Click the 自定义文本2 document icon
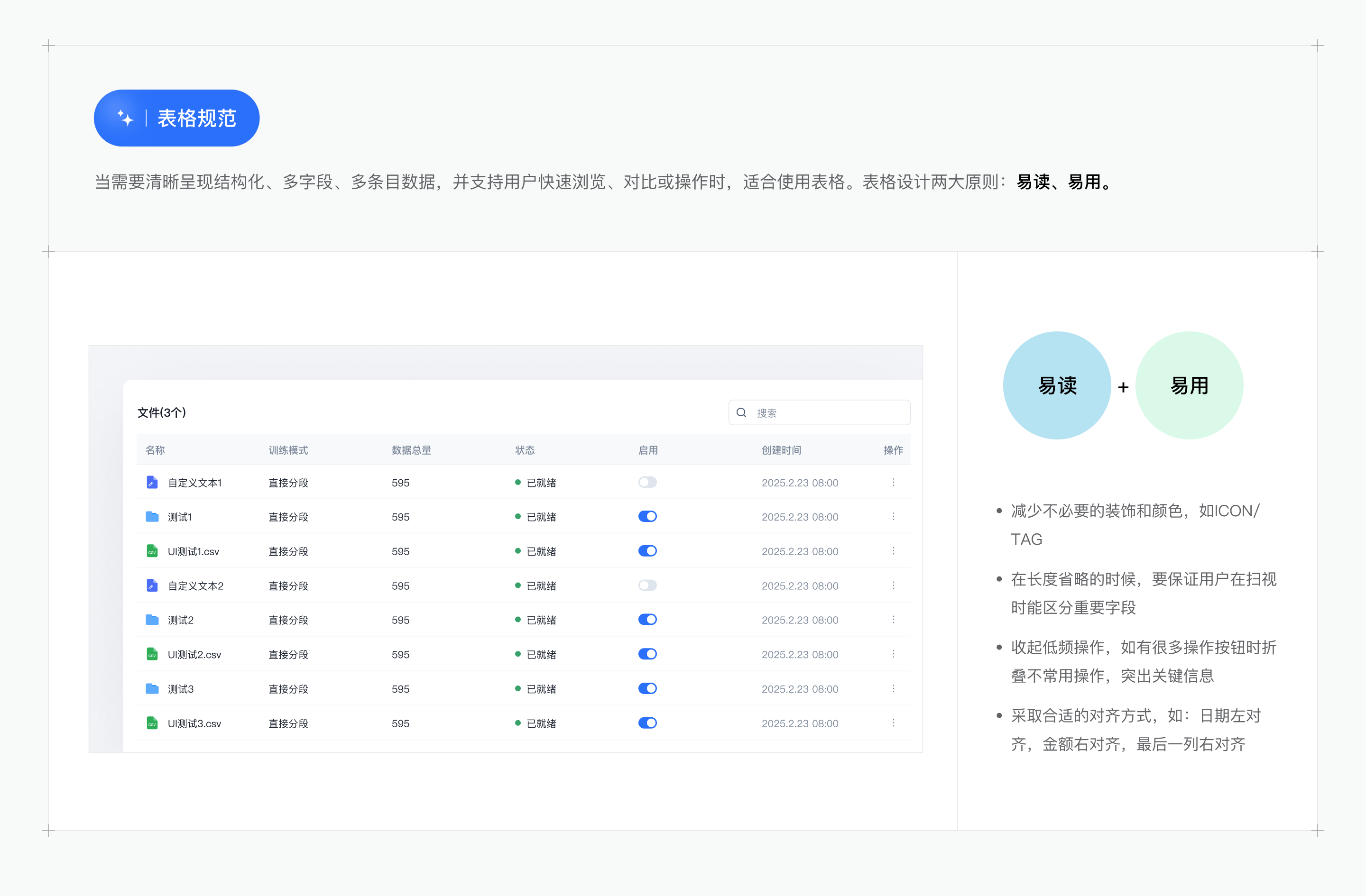The height and width of the screenshot is (896, 1366). [152, 585]
